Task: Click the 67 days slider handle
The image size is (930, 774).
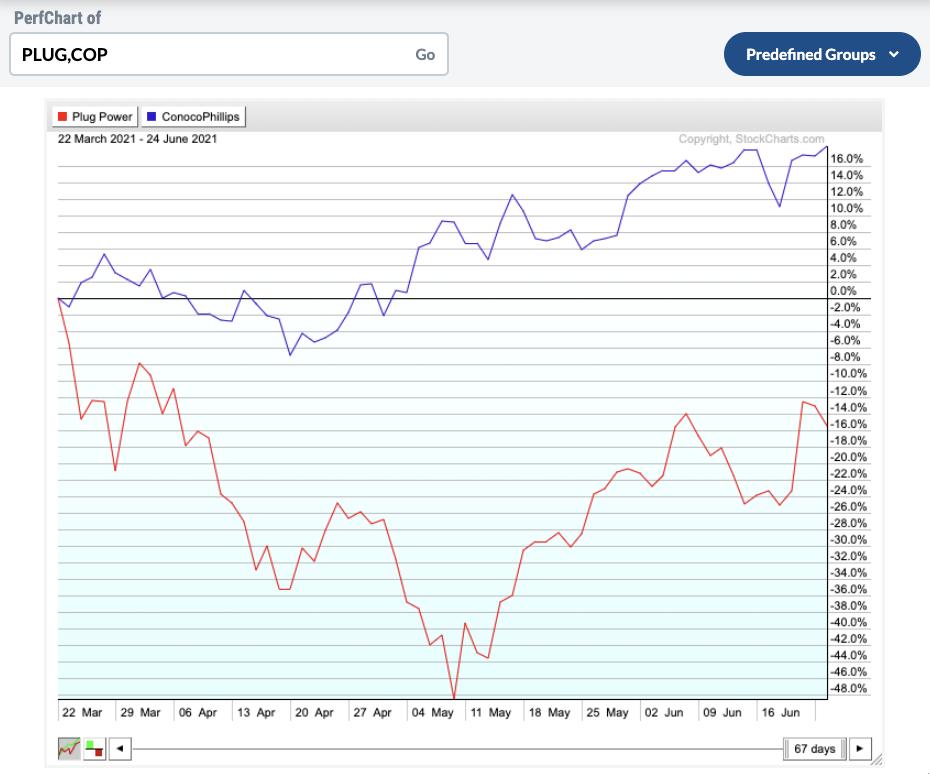Action: (814, 748)
